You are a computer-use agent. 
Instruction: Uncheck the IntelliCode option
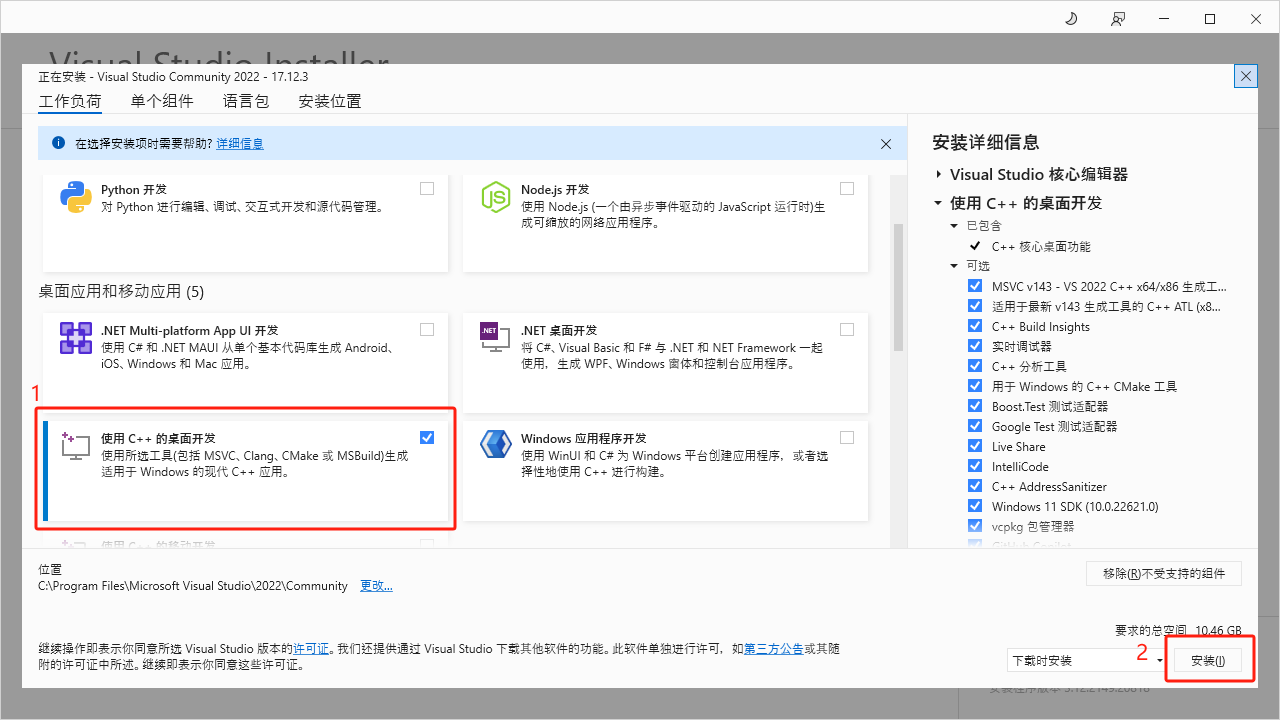click(x=975, y=466)
